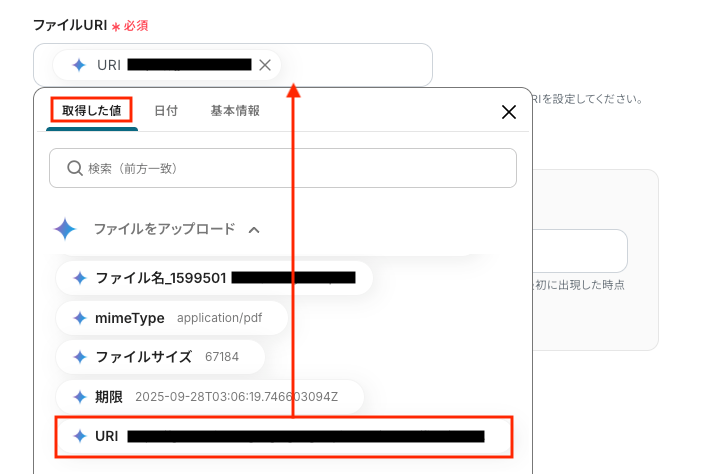Click sparkle icon next to mimeType

(80, 318)
